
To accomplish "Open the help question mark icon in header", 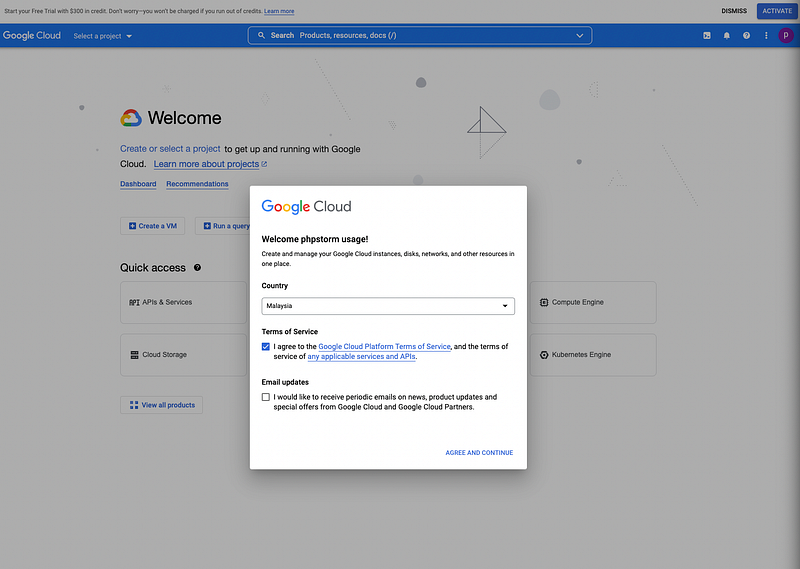I will (746, 36).
